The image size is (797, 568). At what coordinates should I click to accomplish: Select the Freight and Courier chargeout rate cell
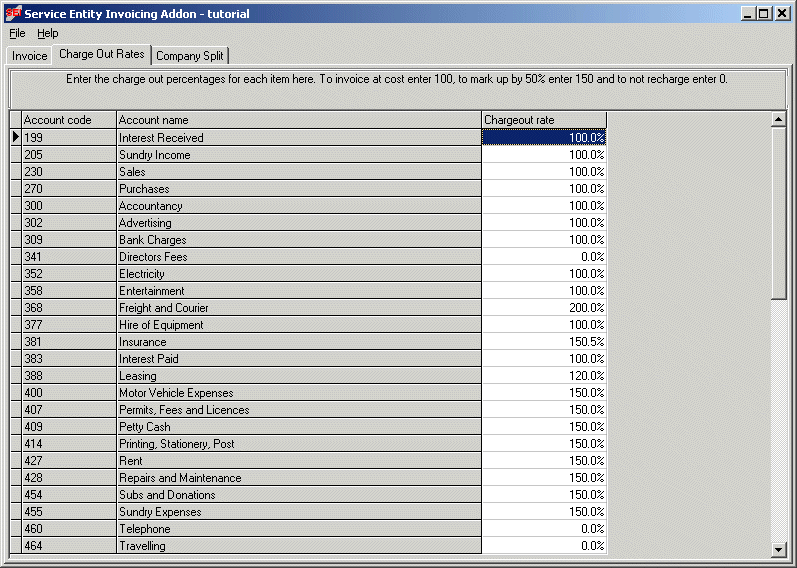(x=544, y=308)
